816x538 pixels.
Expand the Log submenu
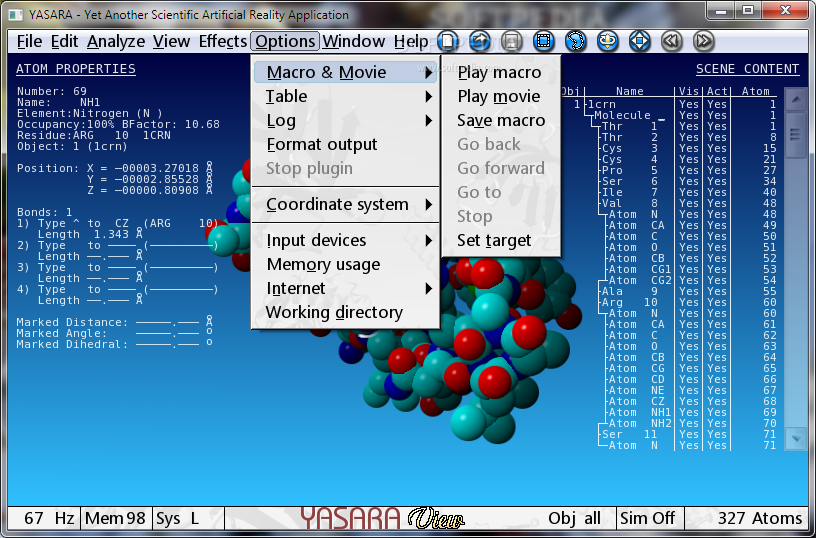pyautogui.click(x=346, y=120)
